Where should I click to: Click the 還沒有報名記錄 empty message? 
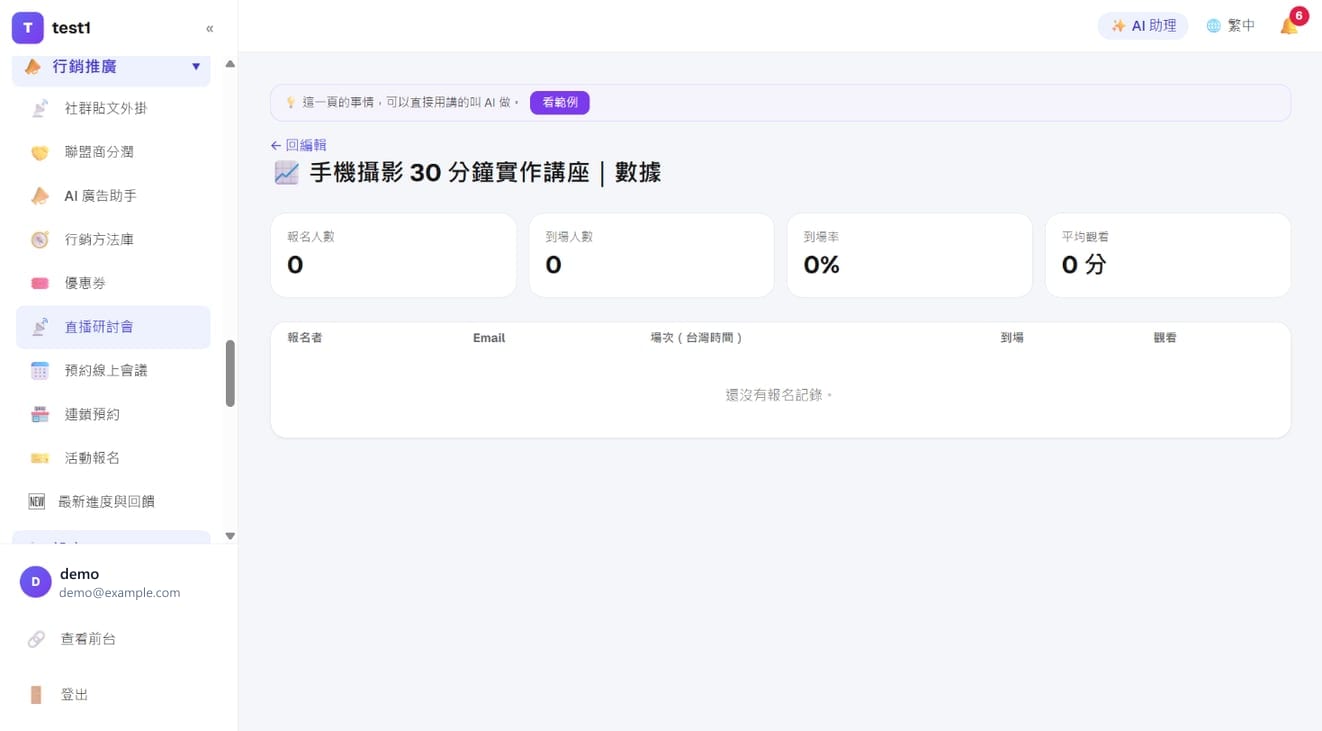pyautogui.click(x=780, y=395)
